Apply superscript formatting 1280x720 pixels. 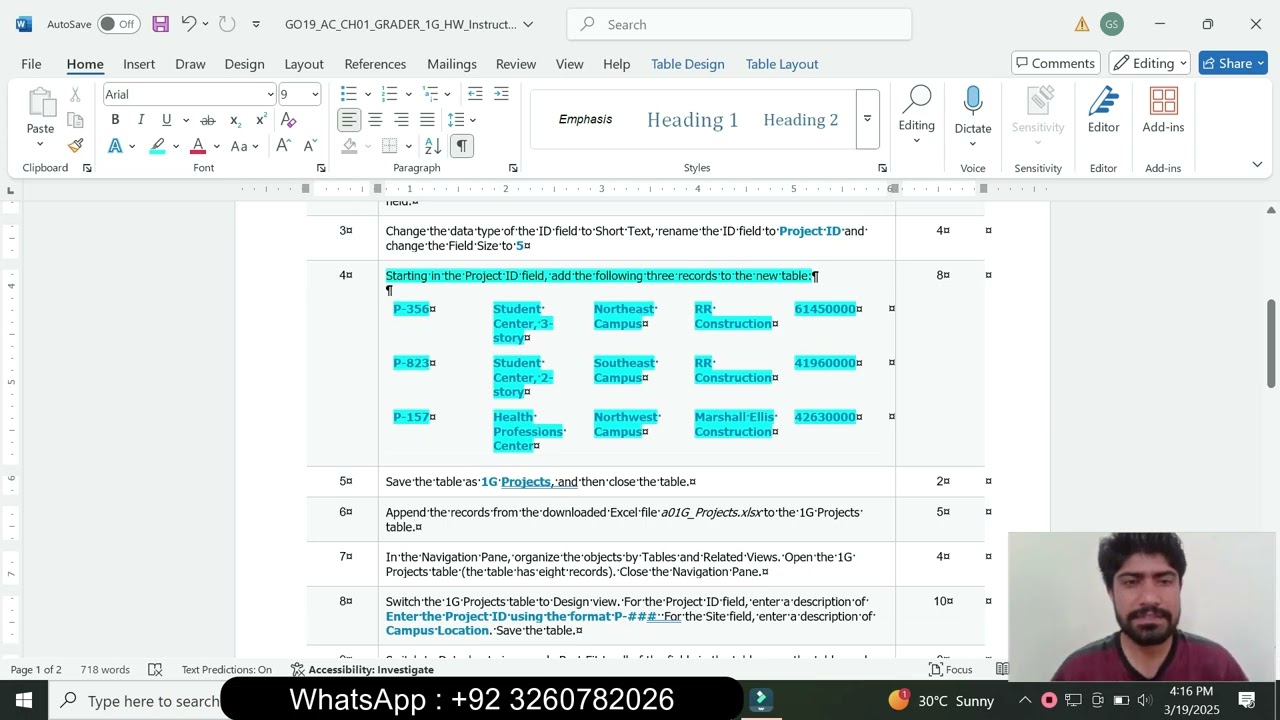(x=261, y=120)
